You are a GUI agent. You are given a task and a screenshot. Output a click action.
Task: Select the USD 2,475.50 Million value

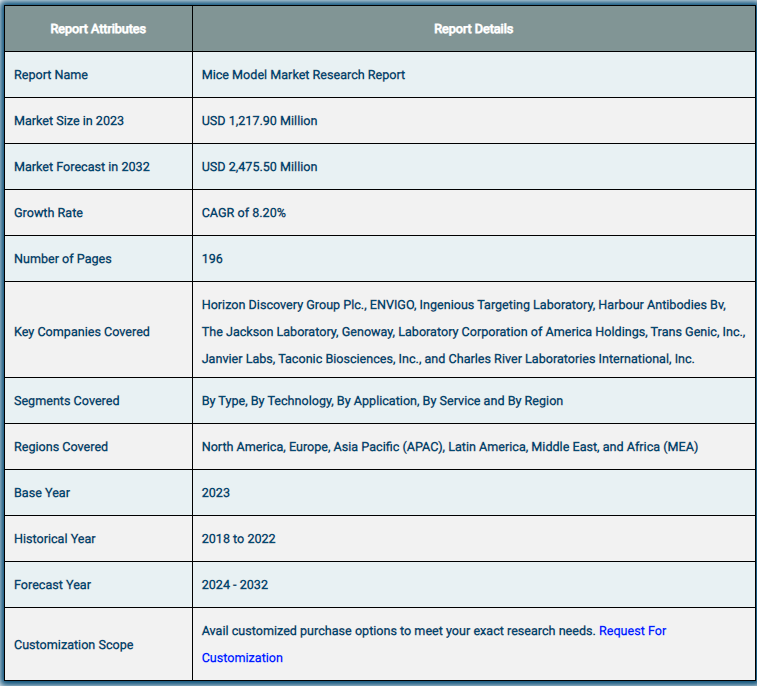(259, 167)
